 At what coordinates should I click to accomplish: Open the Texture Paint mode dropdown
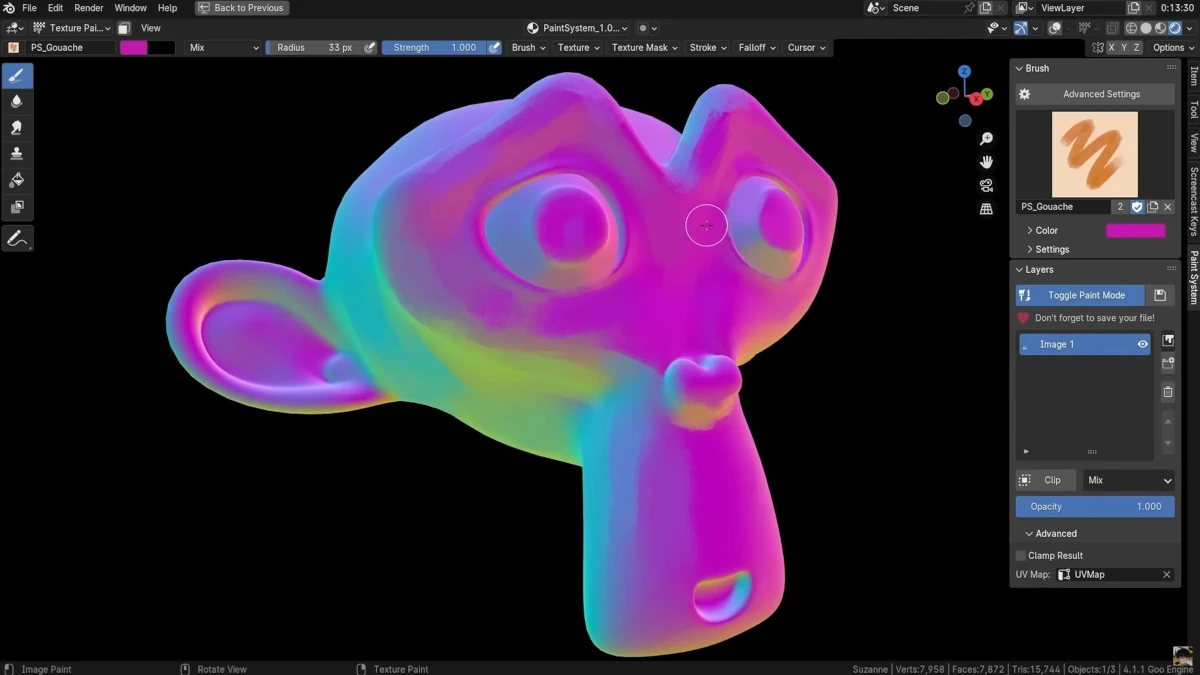coord(72,28)
